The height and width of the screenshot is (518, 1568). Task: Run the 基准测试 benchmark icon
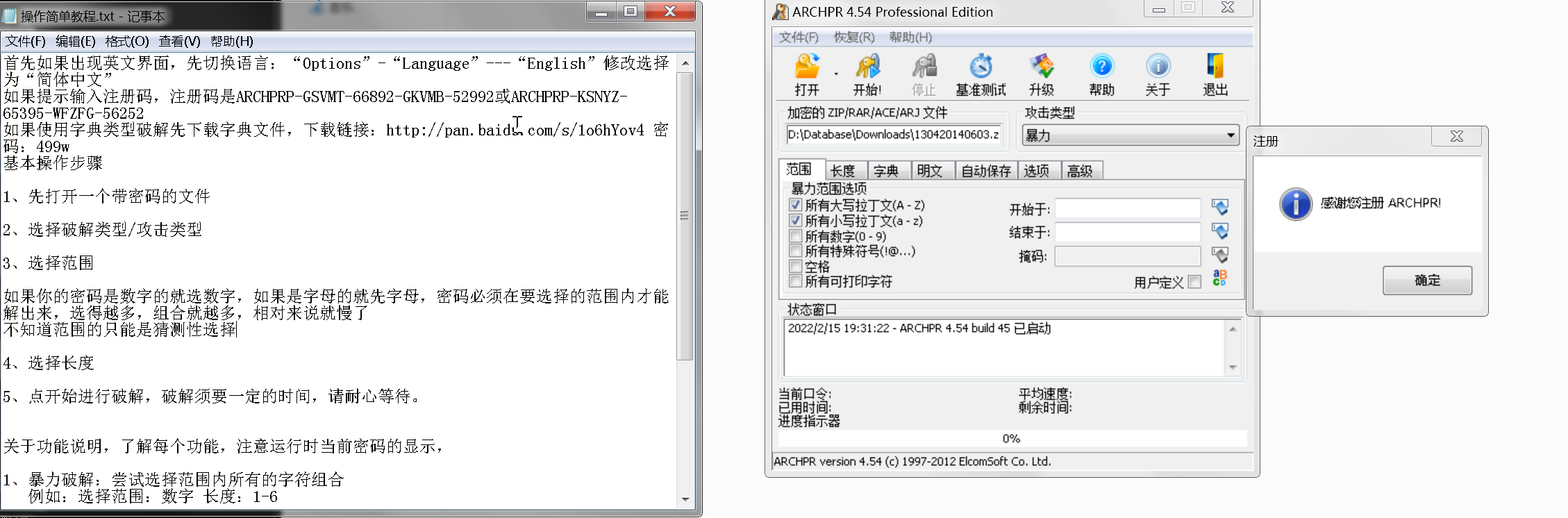(981, 74)
